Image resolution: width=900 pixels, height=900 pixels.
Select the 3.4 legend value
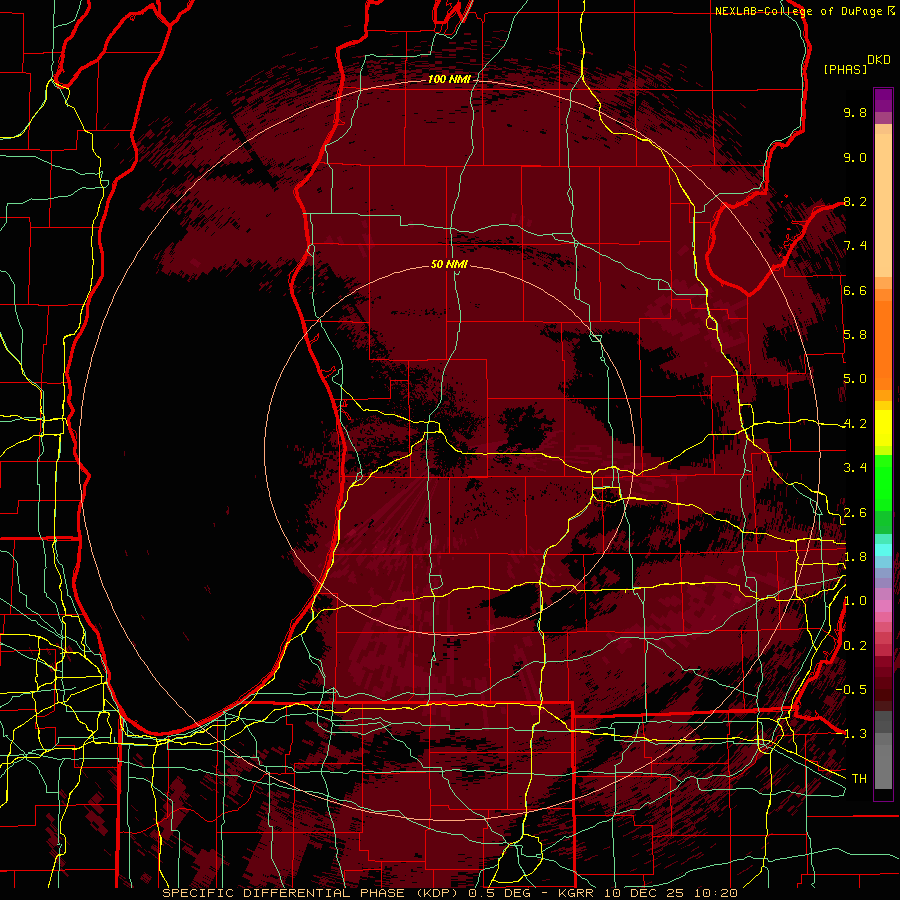855,468
